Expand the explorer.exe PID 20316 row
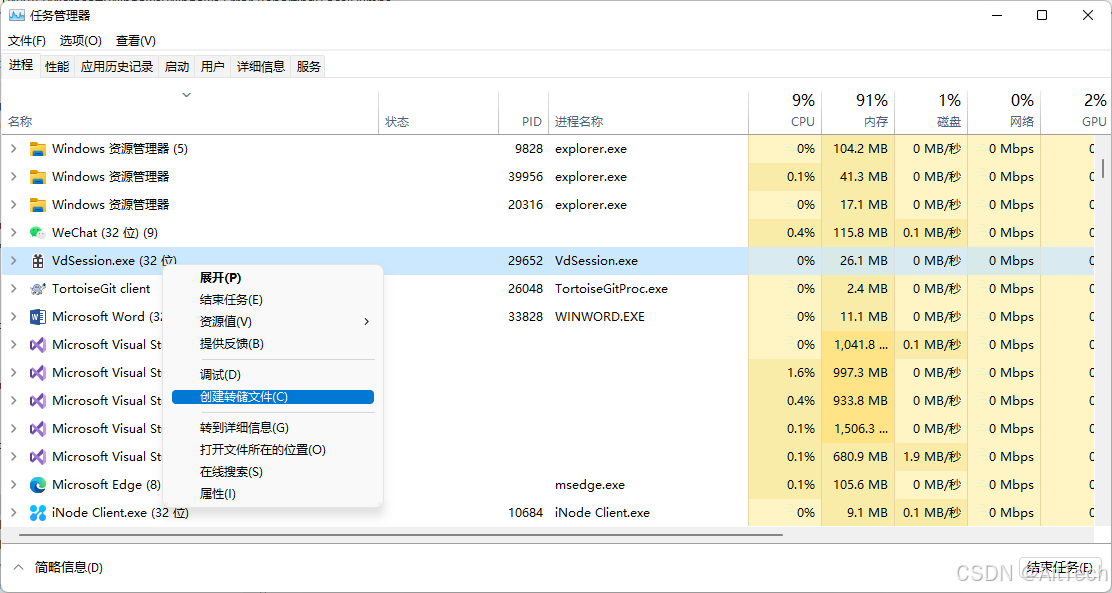Screen dimensions: 1112x593 coord(13,205)
